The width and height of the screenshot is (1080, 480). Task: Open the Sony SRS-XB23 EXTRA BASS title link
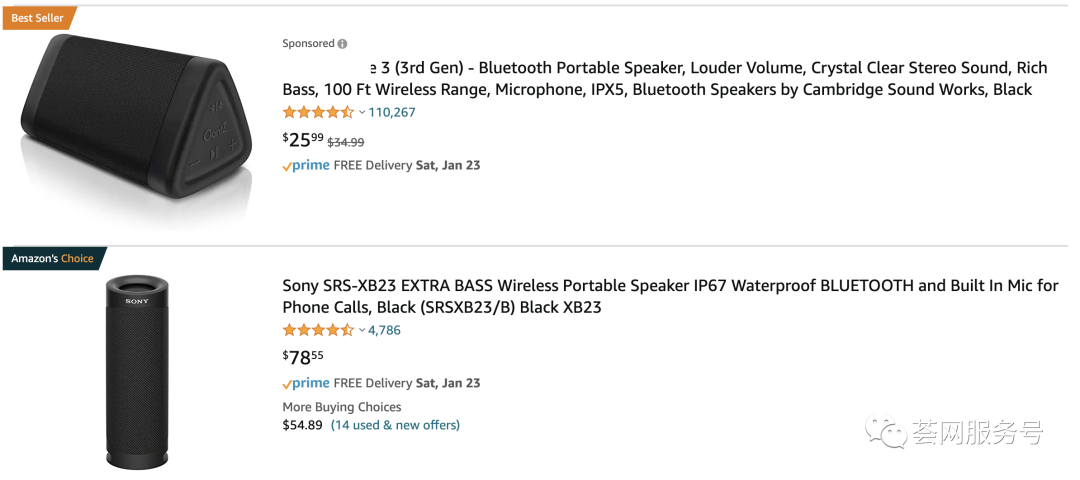(668, 296)
